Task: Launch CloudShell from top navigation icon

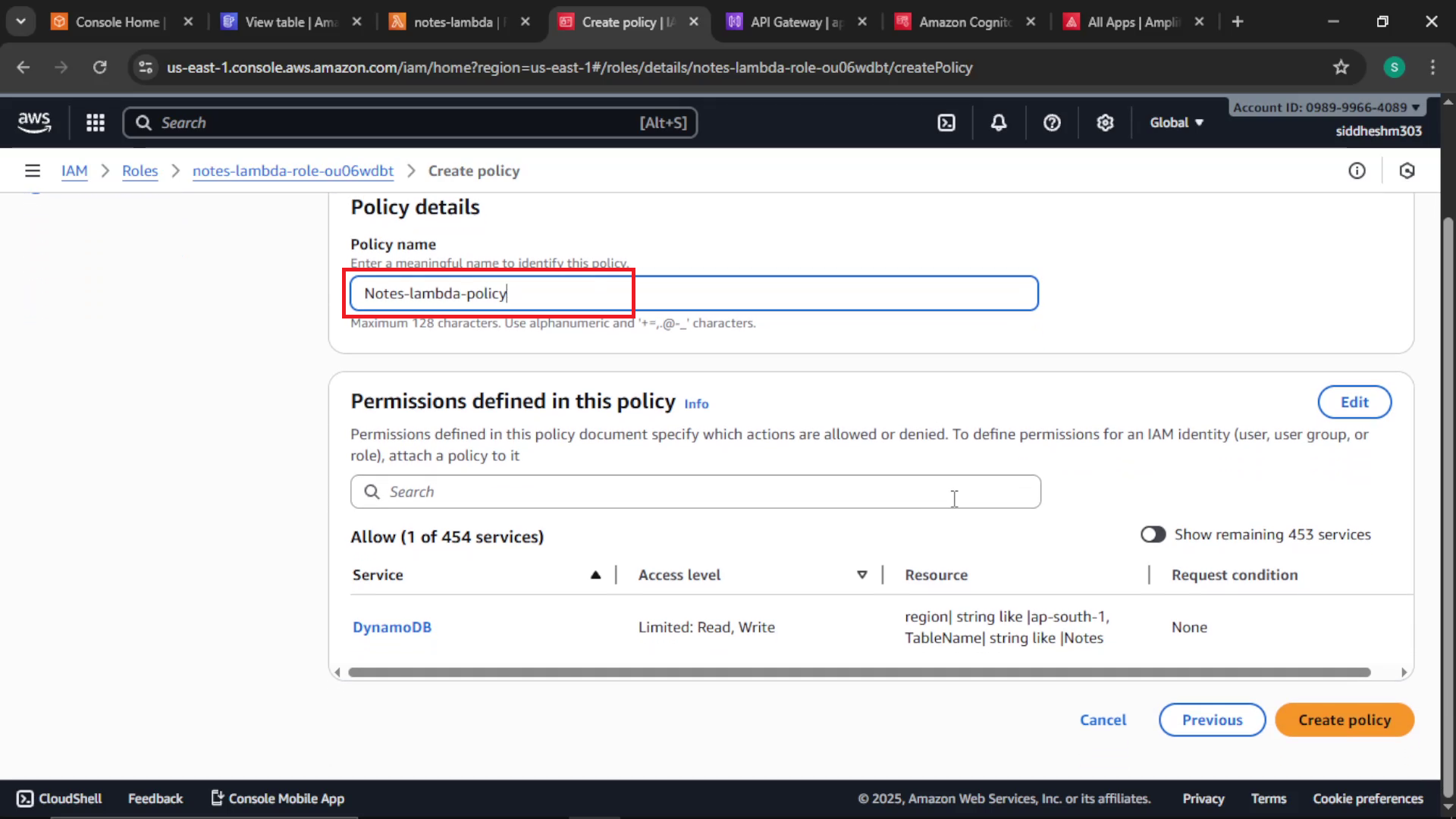Action: pos(946,123)
